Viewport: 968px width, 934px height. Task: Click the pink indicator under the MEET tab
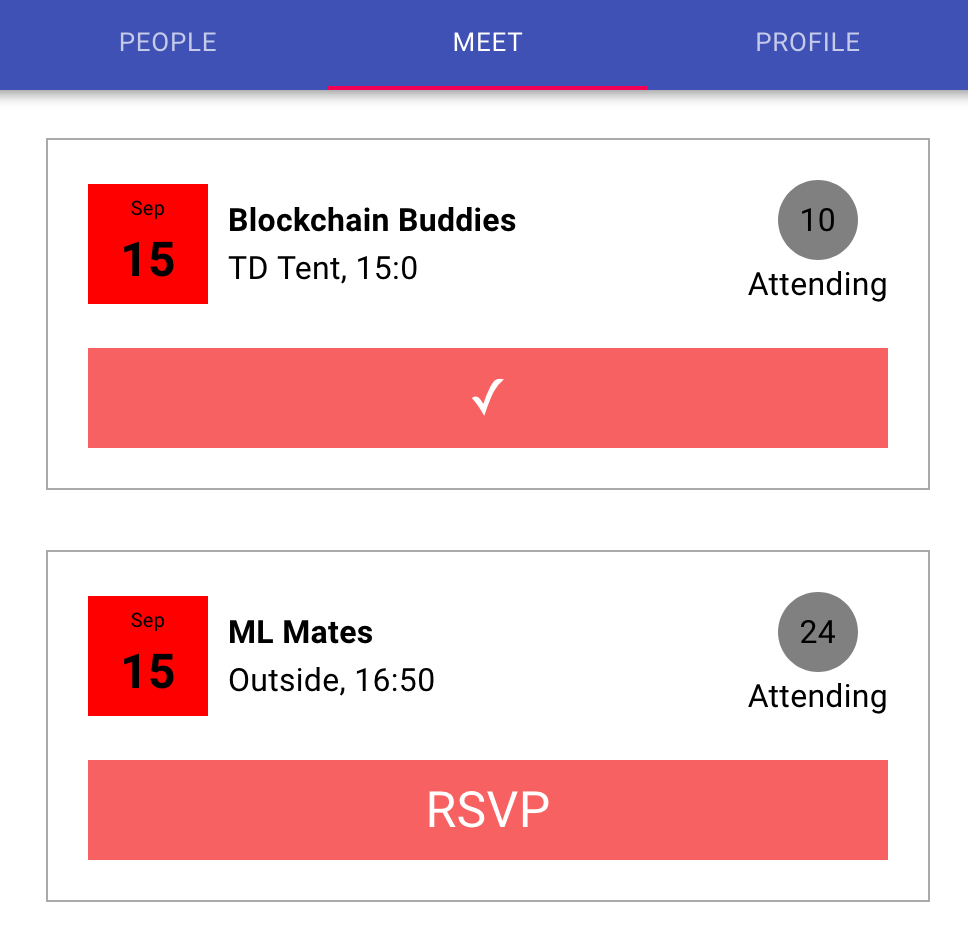click(488, 88)
